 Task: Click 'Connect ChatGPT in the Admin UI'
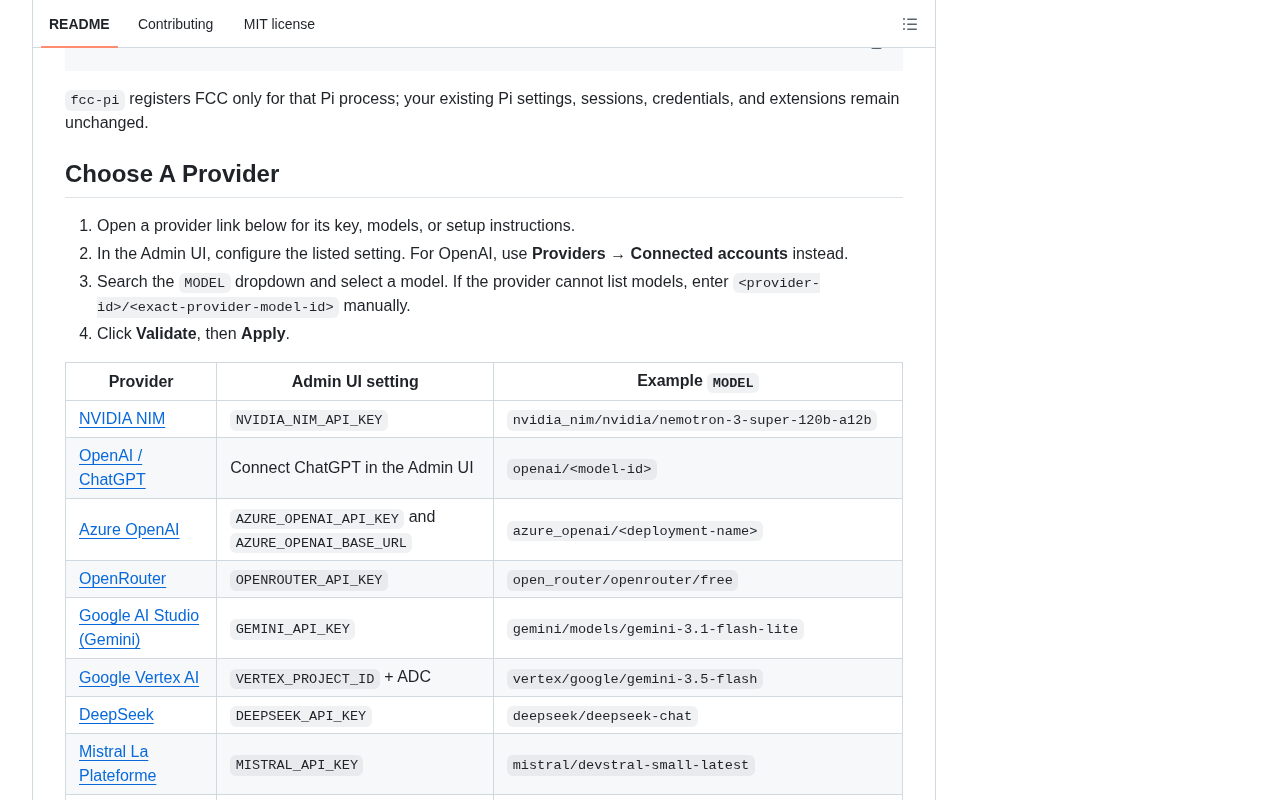click(x=352, y=468)
